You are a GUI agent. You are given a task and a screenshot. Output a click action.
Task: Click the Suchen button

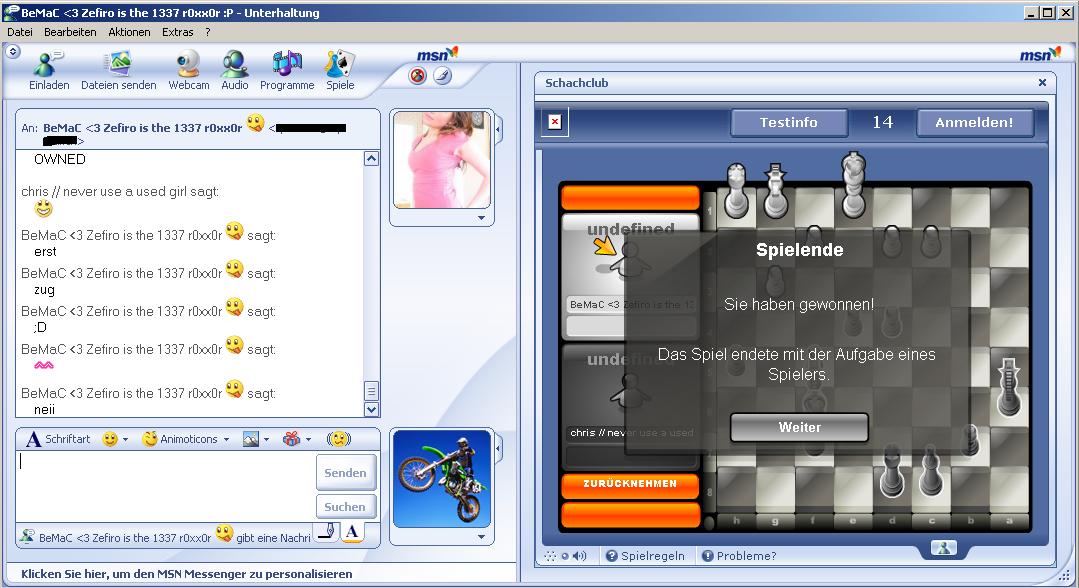coord(345,507)
